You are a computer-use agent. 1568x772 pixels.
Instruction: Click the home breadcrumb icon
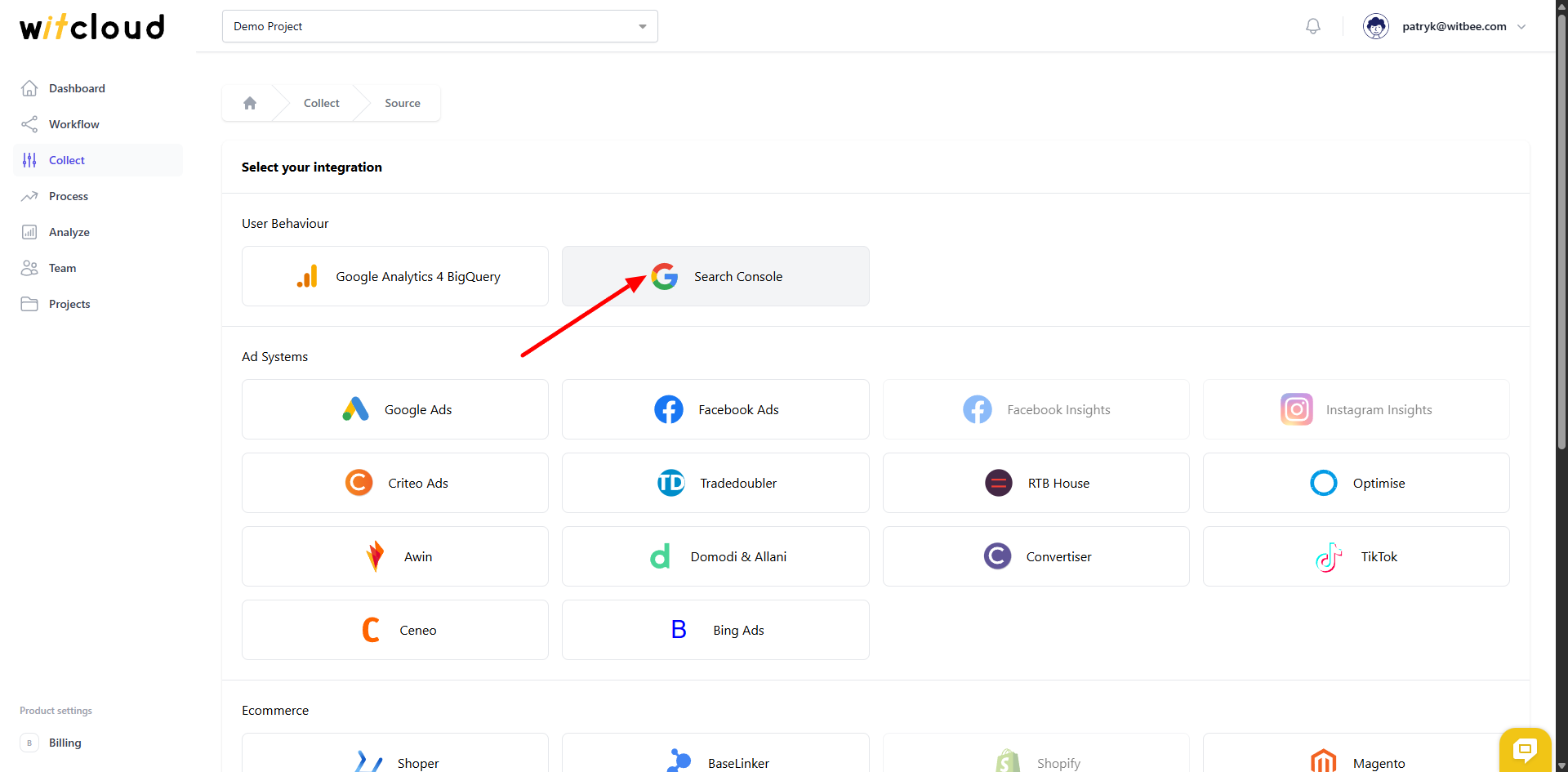click(250, 103)
